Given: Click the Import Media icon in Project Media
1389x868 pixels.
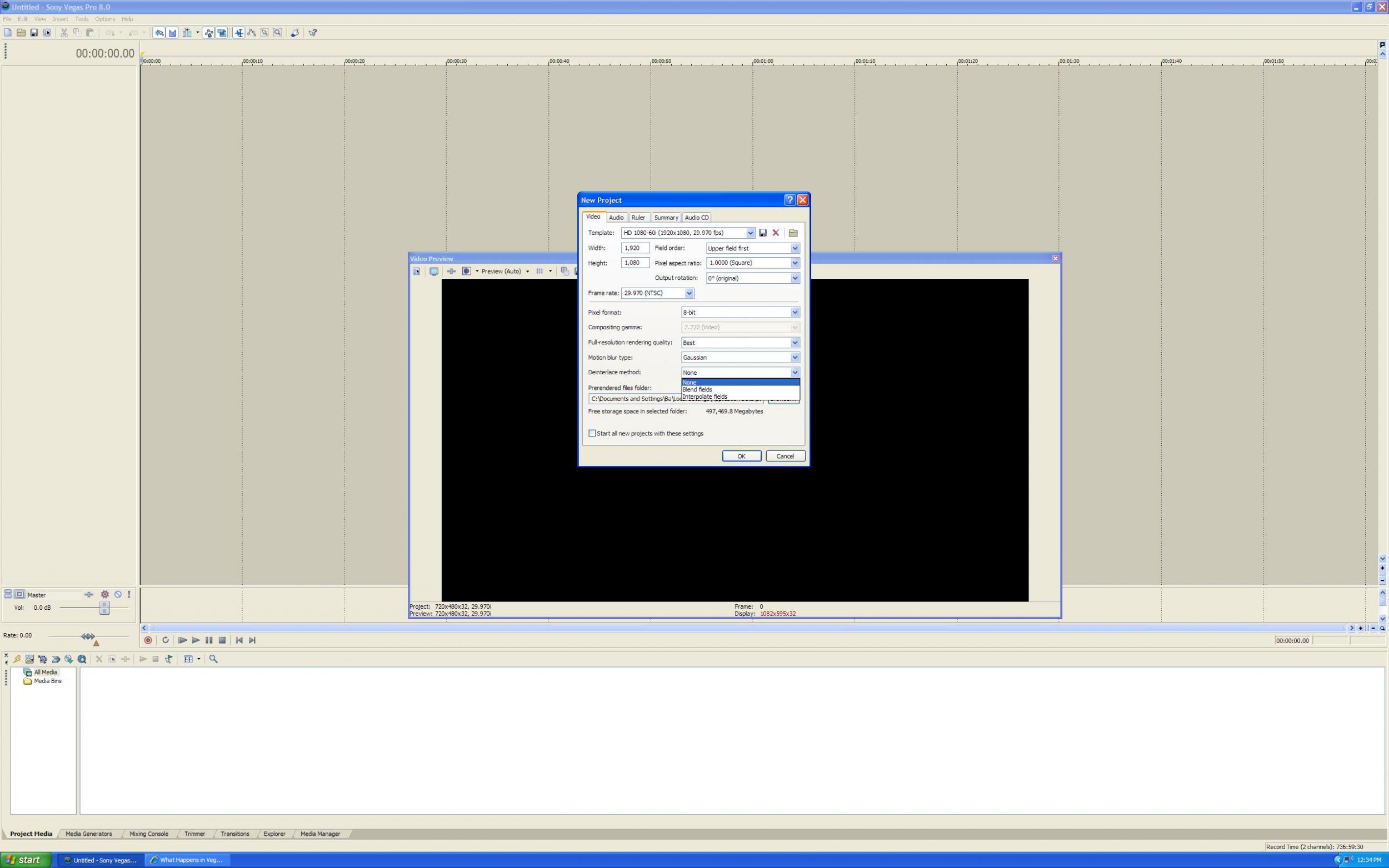Looking at the screenshot, I should click(29, 659).
